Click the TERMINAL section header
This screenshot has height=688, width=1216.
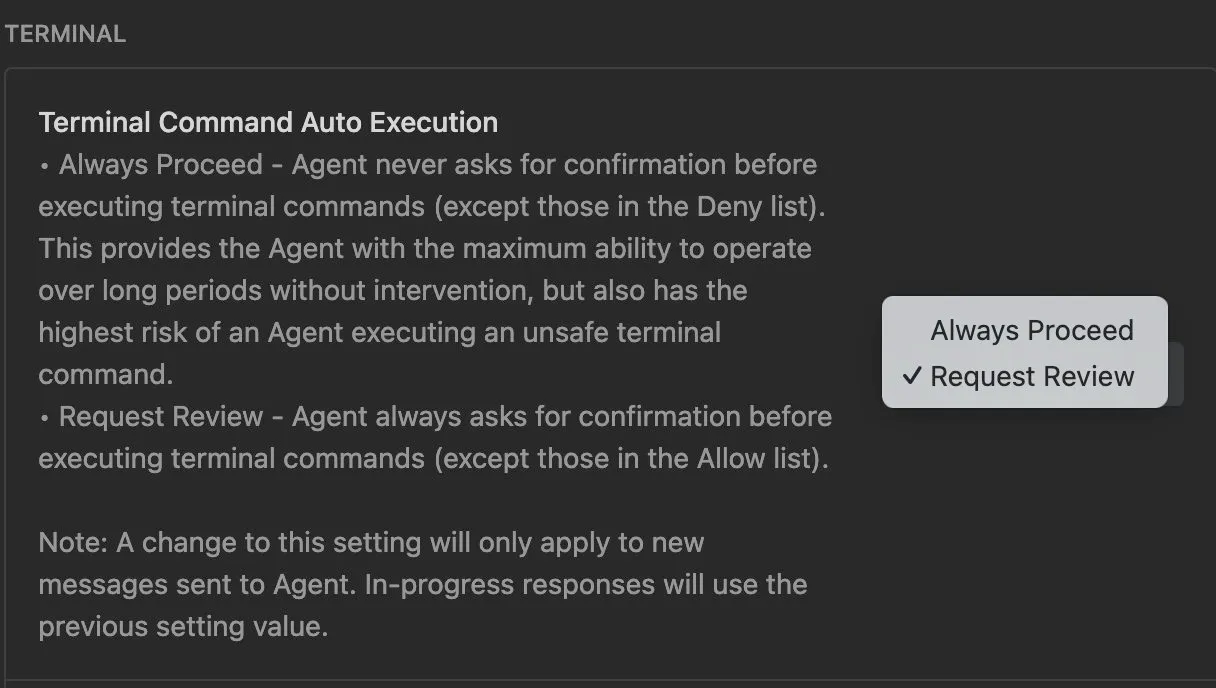point(65,33)
